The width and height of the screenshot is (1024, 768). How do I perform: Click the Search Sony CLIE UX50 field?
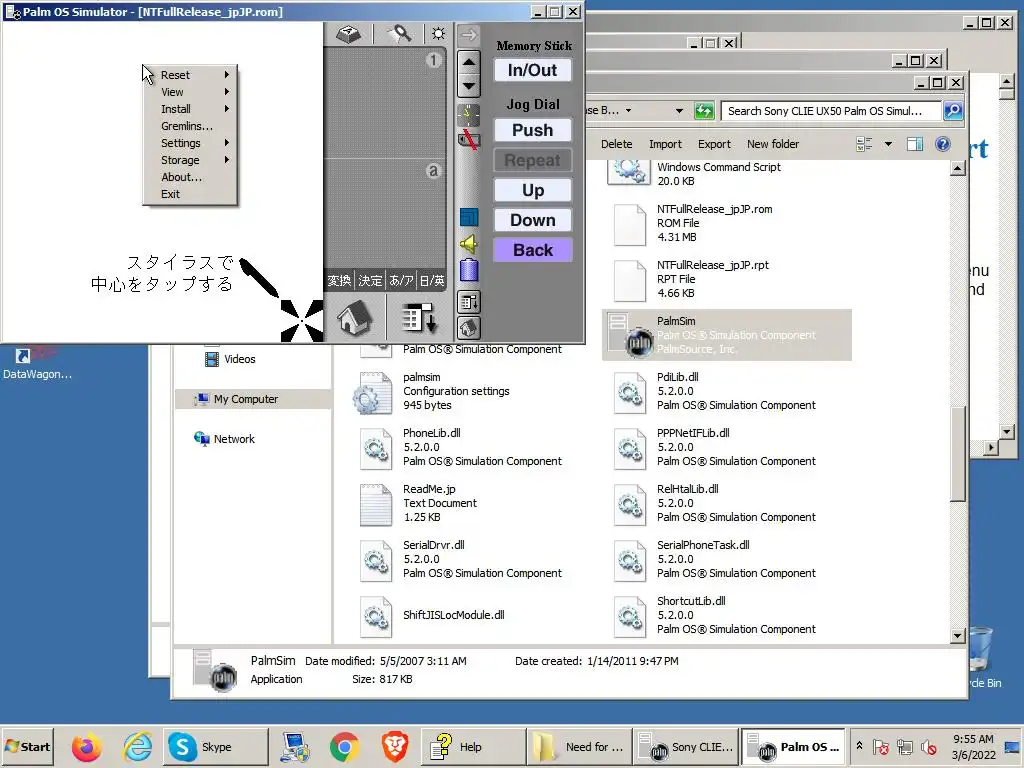[x=831, y=111]
